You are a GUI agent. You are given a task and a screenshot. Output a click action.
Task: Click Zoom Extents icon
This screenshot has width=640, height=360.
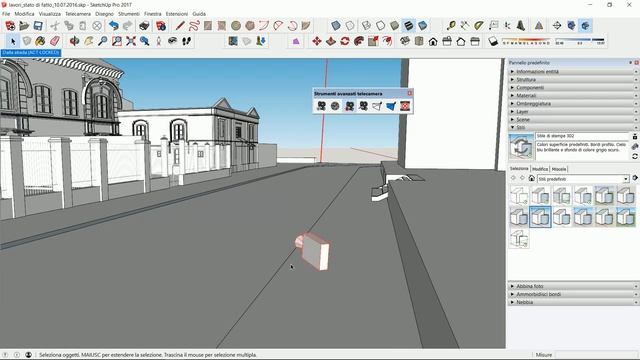pos(131,41)
